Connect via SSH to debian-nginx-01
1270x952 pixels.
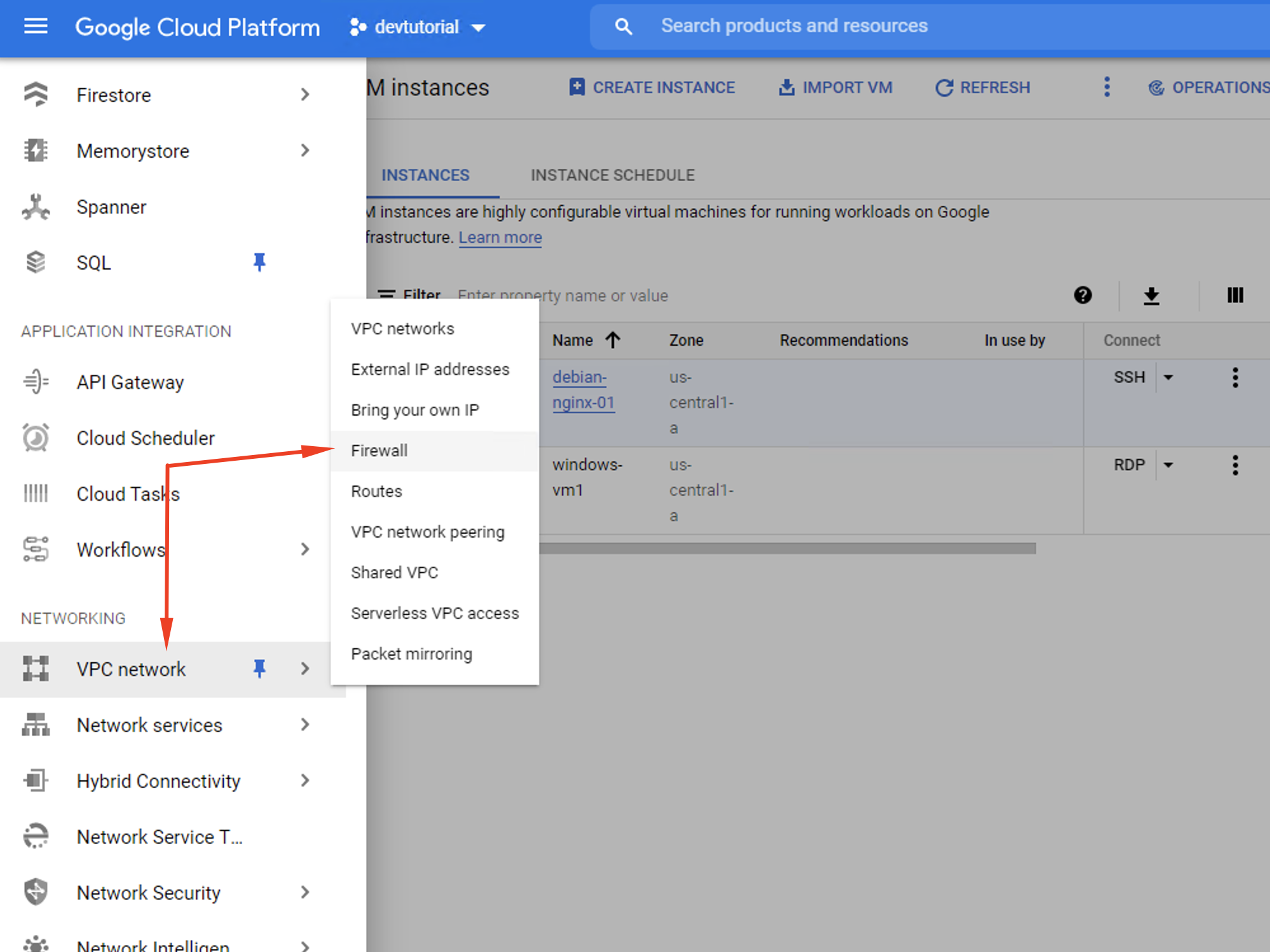1129,377
